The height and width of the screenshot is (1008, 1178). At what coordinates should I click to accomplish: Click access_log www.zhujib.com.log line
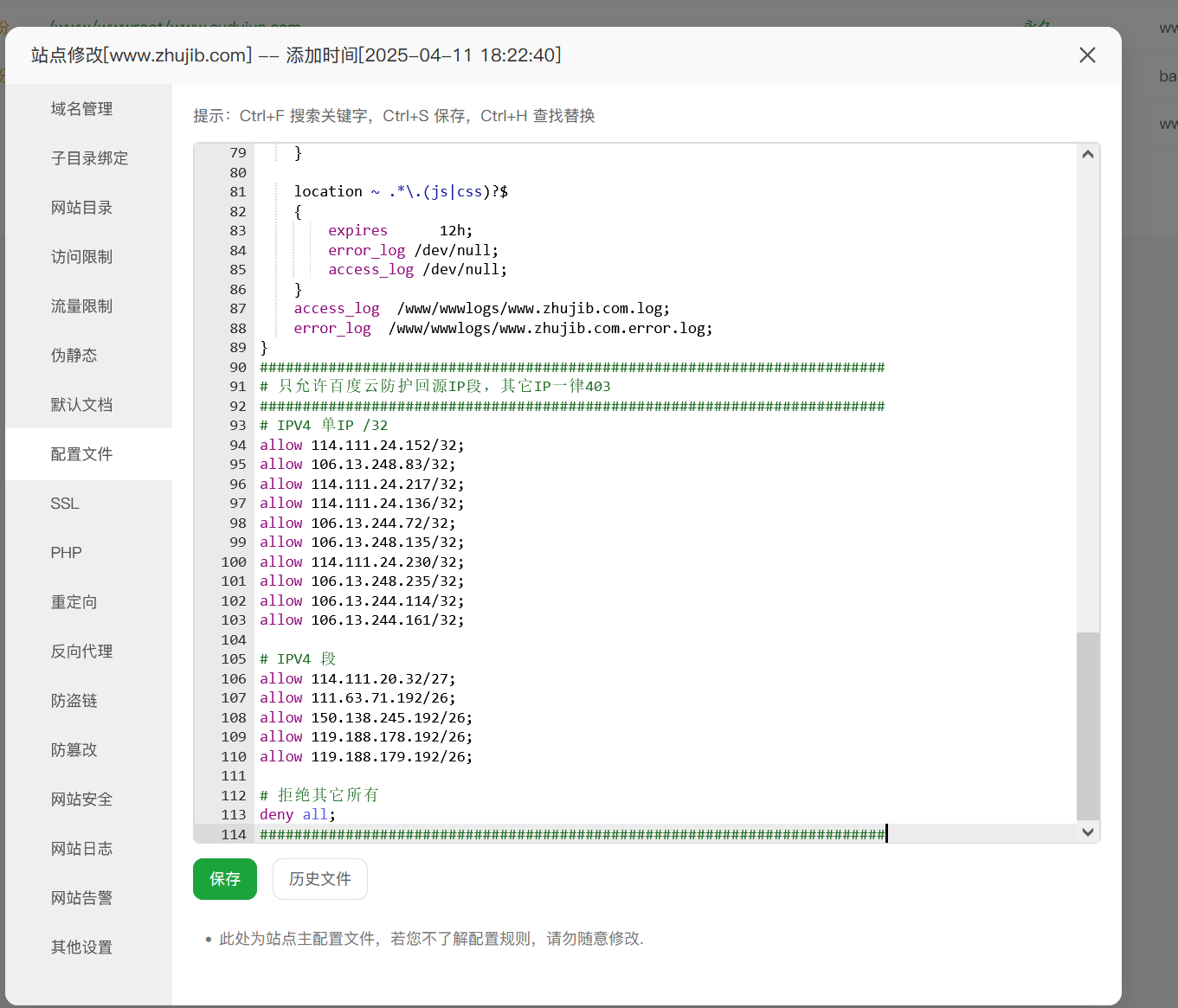point(482,309)
